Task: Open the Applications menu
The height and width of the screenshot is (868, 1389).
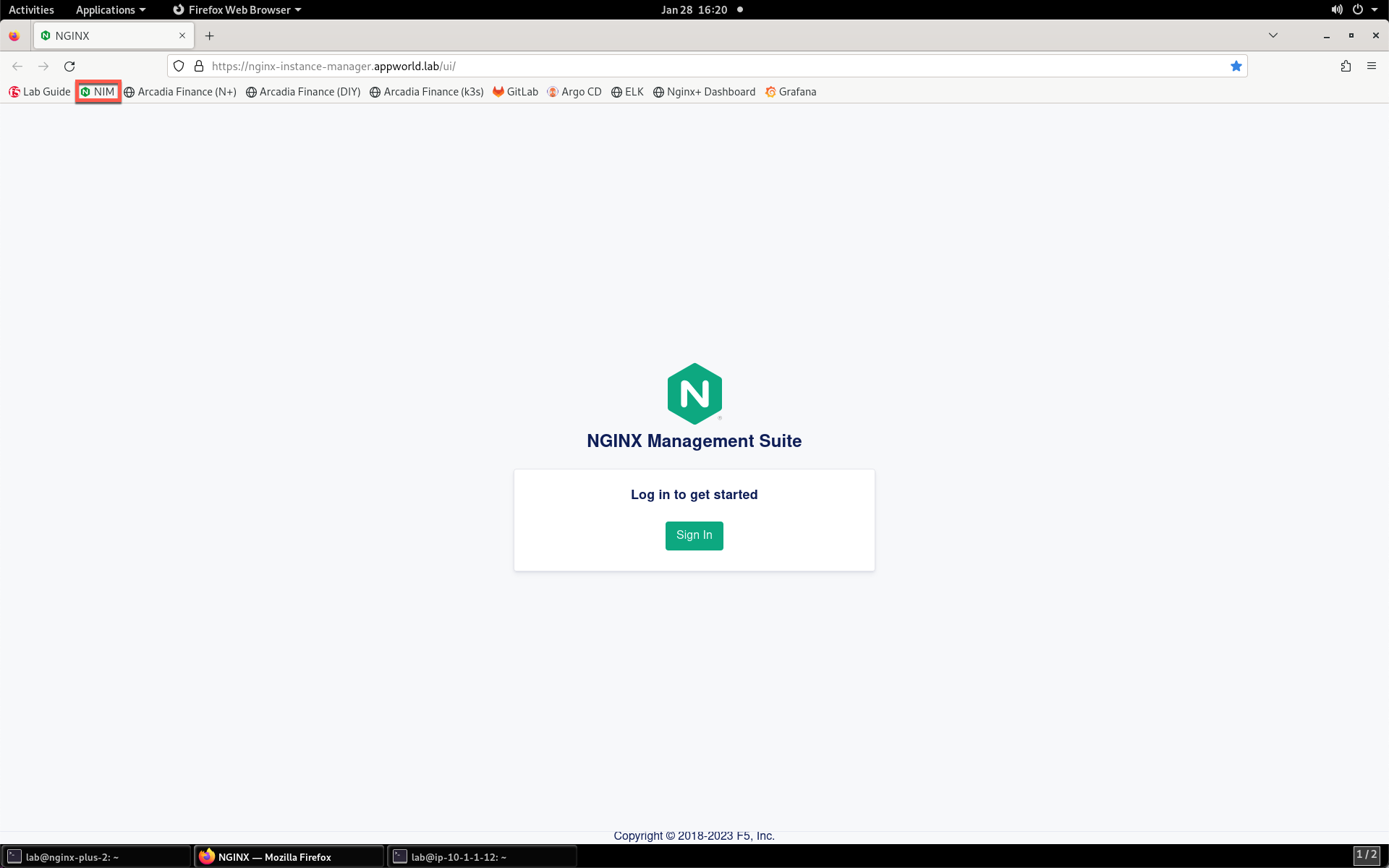Action: [x=111, y=9]
